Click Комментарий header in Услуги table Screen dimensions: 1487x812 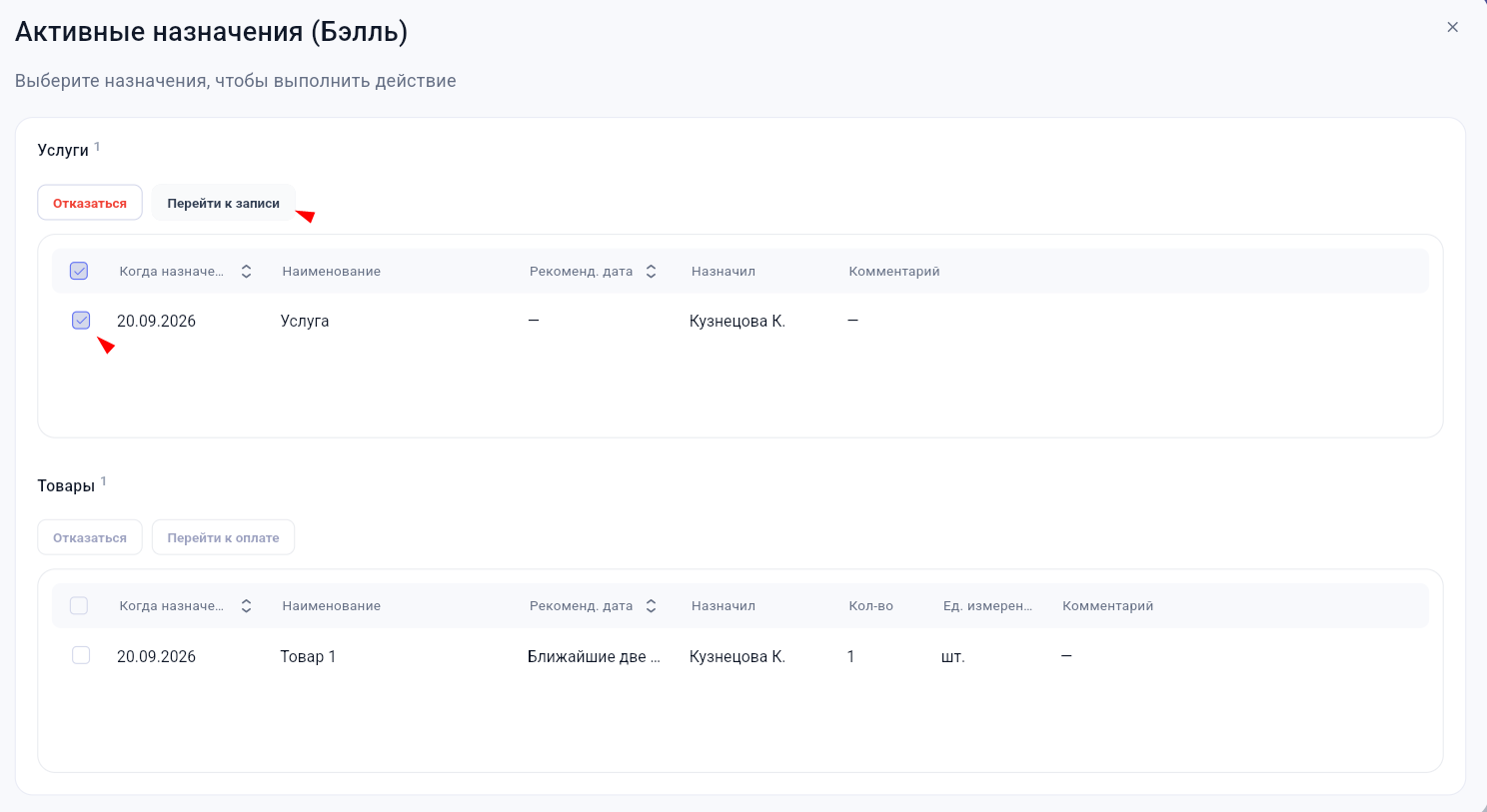point(894,272)
